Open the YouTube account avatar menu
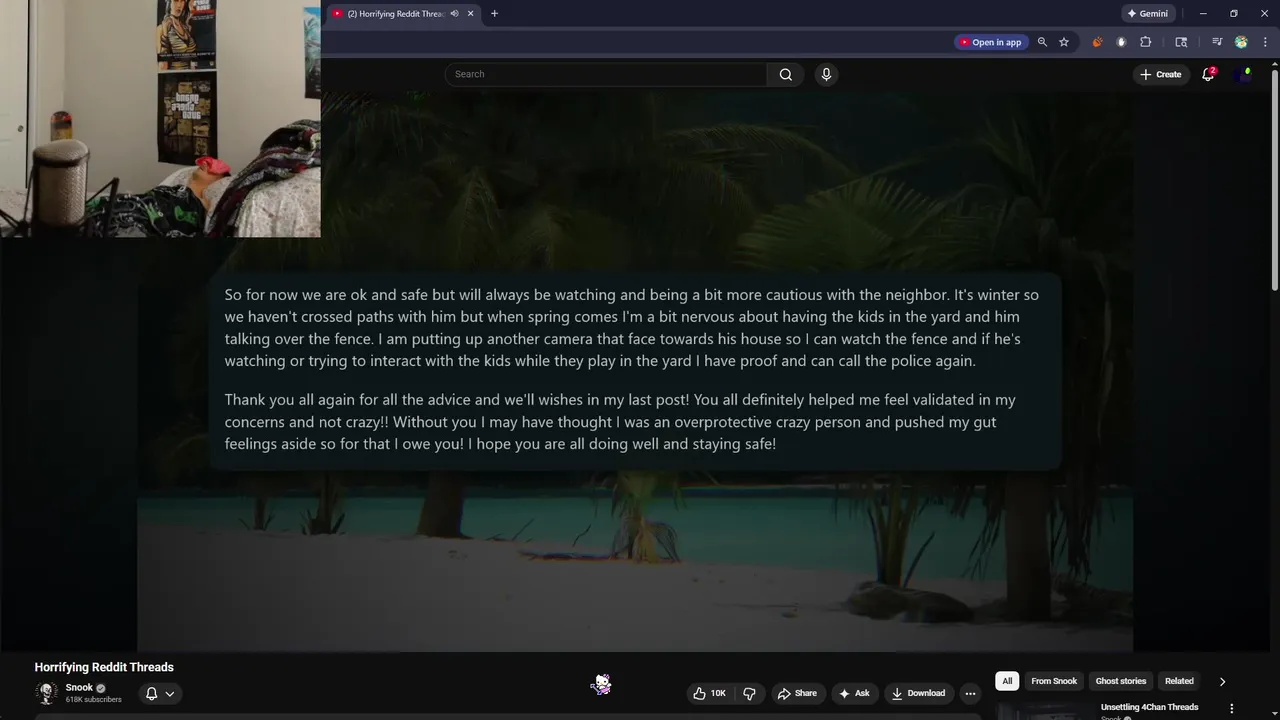 1243,74
